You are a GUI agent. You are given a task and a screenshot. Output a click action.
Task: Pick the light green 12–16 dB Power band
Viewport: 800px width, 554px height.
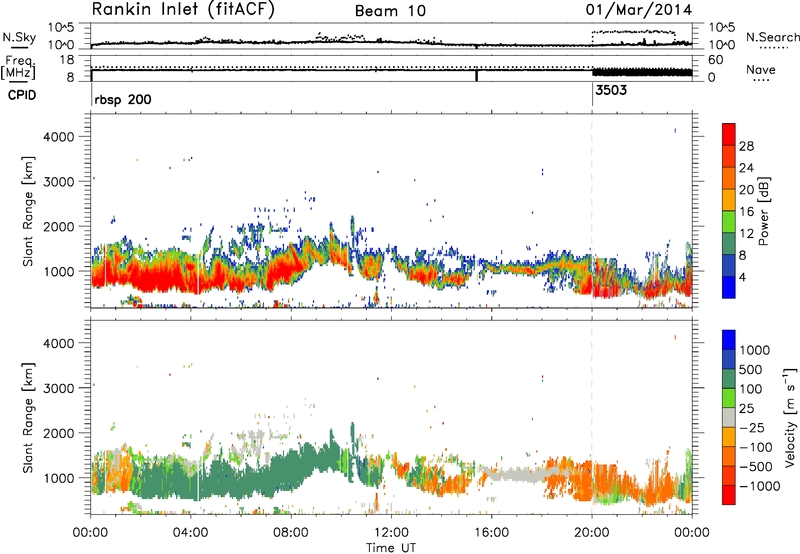[x=729, y=222]
